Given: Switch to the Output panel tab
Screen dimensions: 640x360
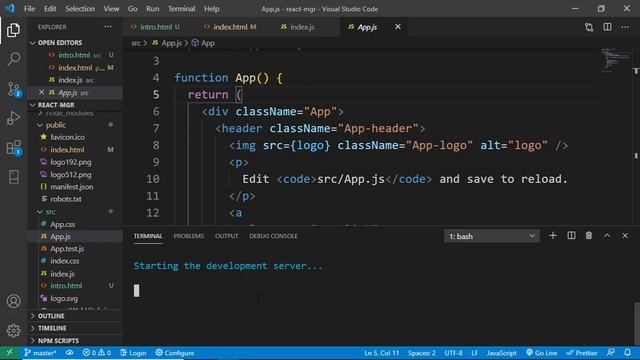Looking at the screenshot, I should (x=227, y=236).
